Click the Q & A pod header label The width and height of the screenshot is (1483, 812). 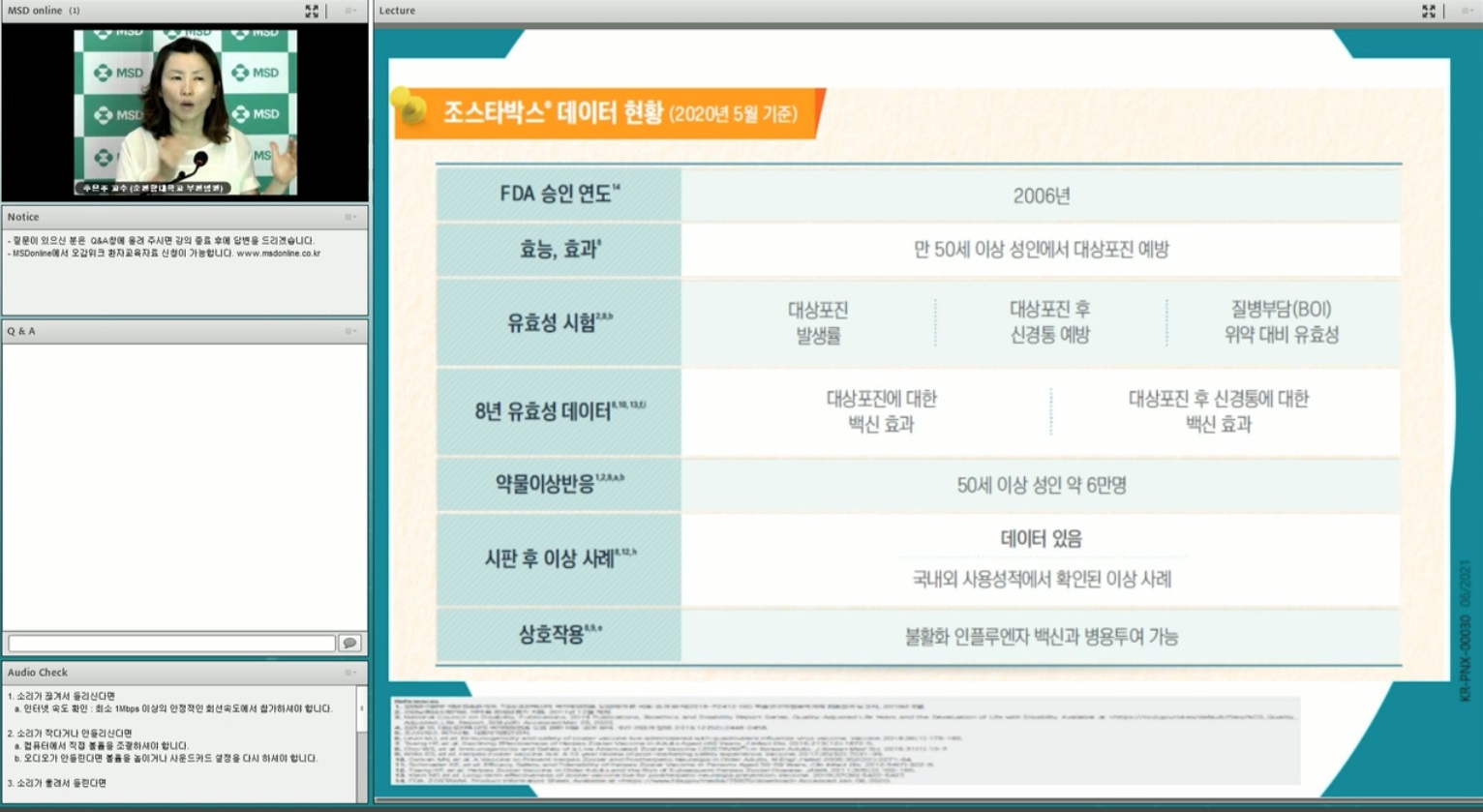[x=21, y=331]
